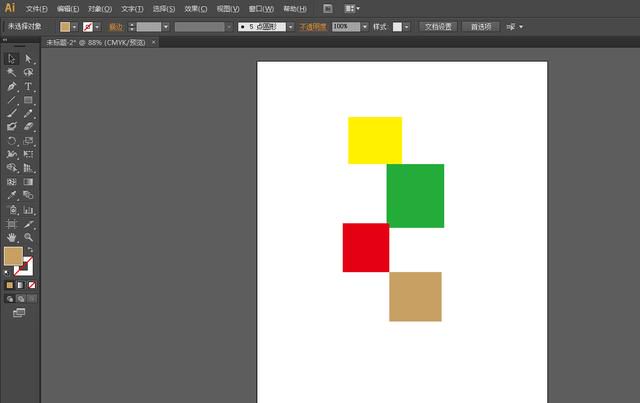Select the Zoom tool
640x403 pixels.
[28, 237]
